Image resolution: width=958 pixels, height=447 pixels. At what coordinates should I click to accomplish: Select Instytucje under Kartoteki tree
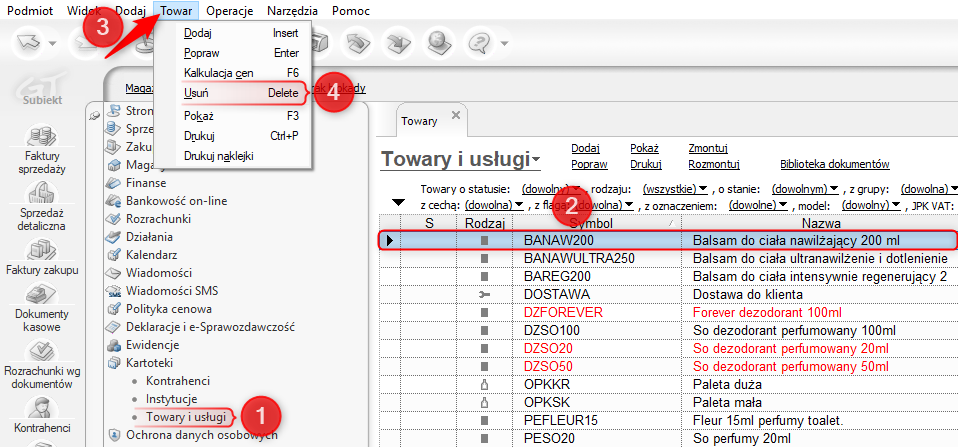coord(171,399)
